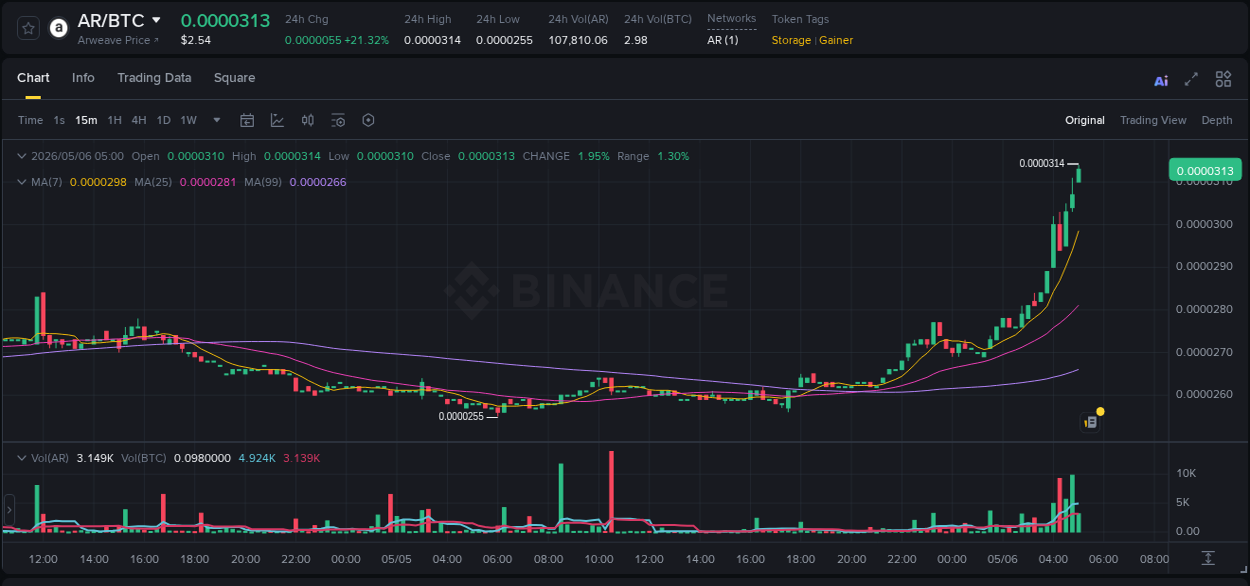Click the CHANGE 1.95% value

[593, 156]
